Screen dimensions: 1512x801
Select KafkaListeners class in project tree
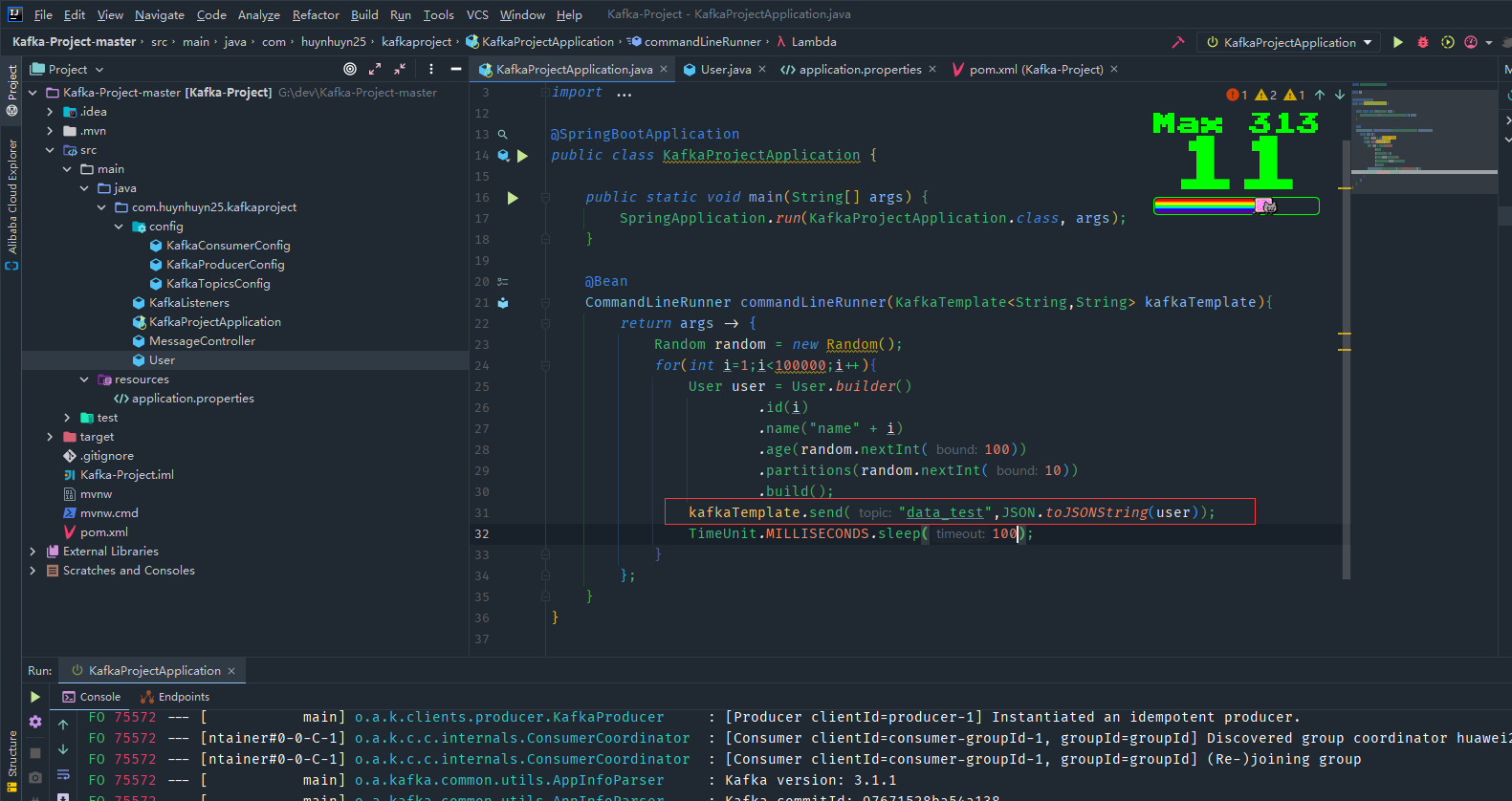click(188, 303)
